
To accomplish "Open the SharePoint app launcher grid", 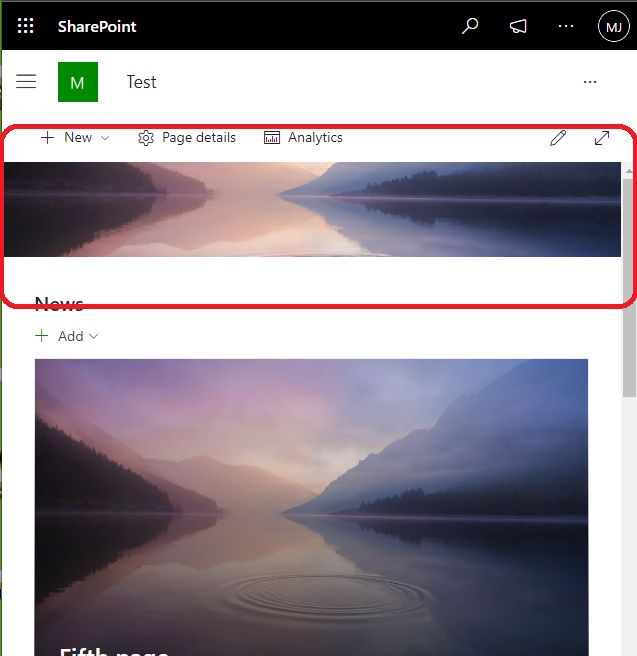I will click(26, 26).
